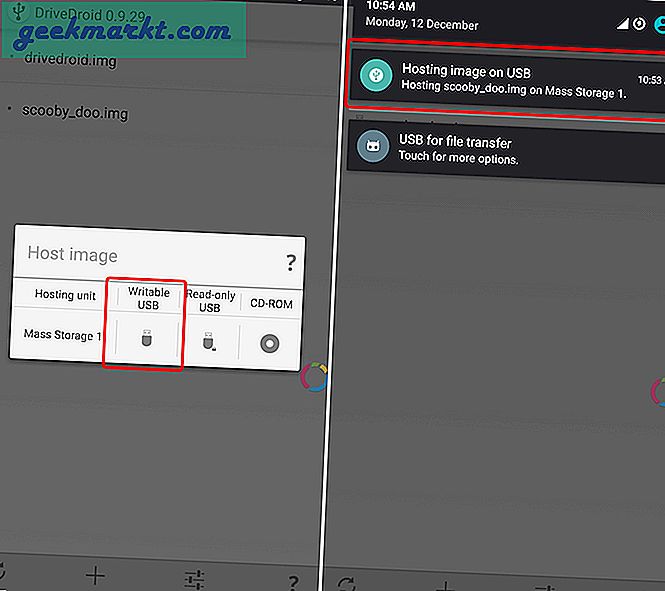Image resolution: width=665 pixels, height=591 pixels.
Task: Select drivedroid.img from the image list
Action: (68, 59)
